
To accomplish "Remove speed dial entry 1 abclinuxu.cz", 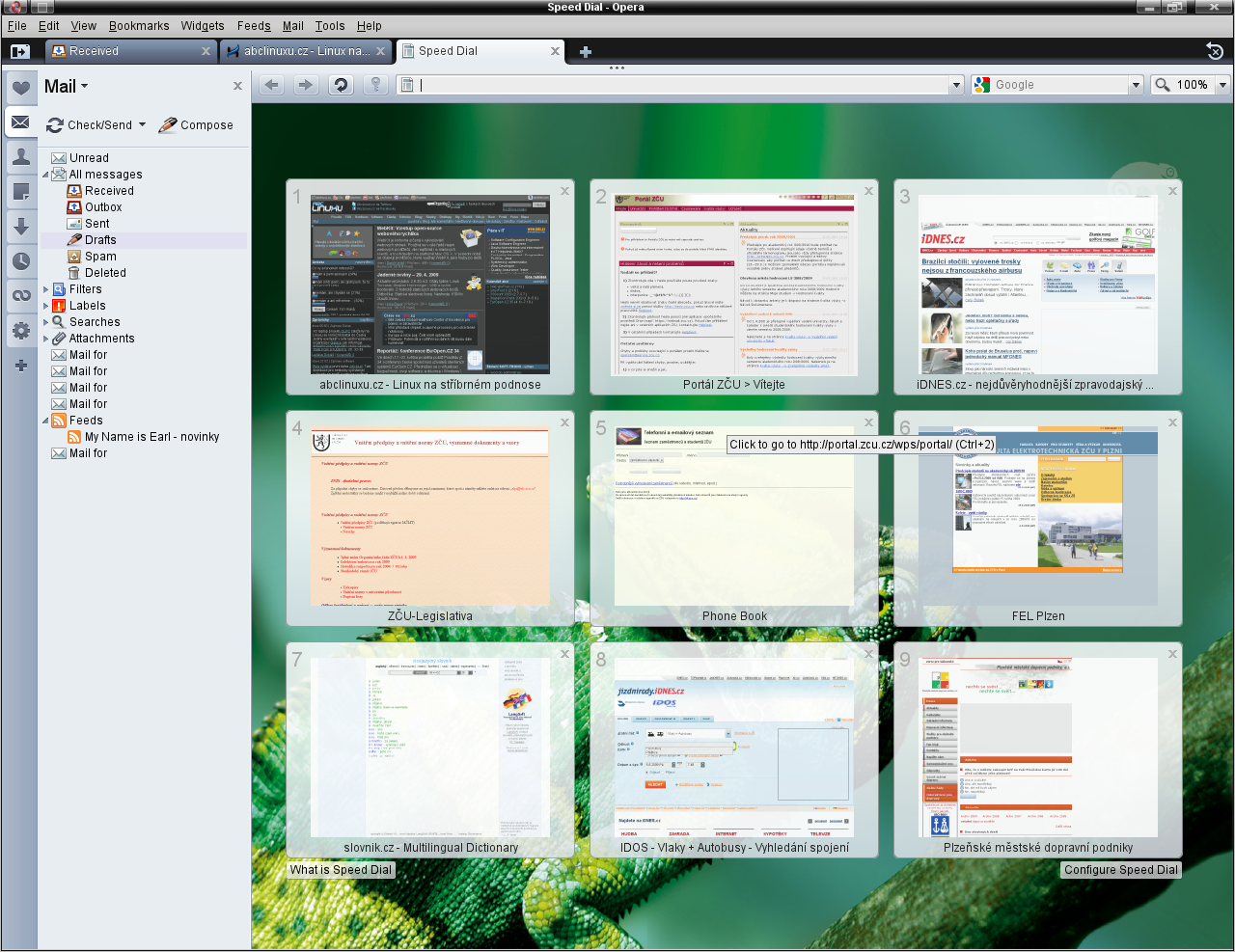I will [x=564, y=191].
